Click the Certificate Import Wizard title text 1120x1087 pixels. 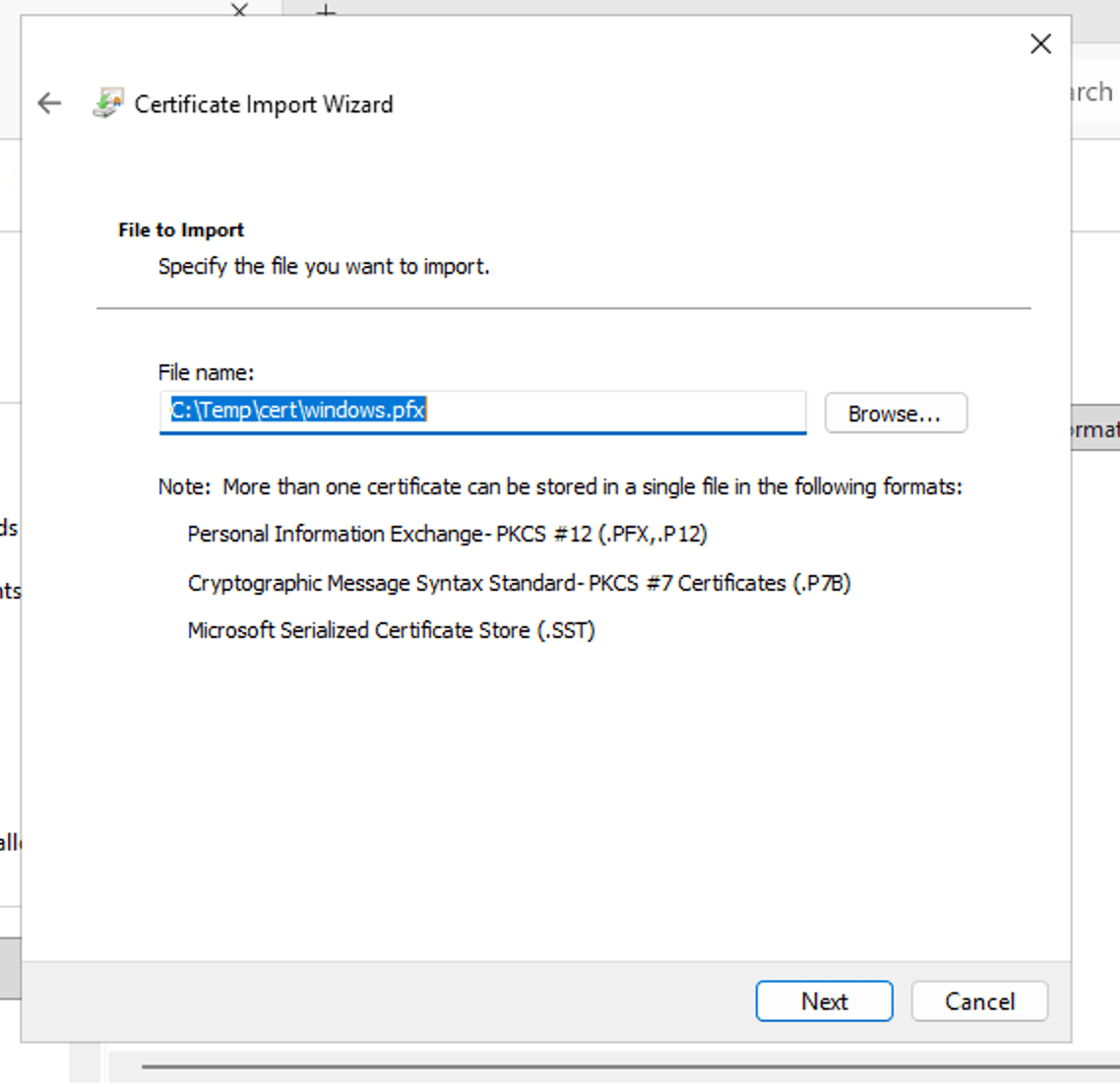pos(264,104)
